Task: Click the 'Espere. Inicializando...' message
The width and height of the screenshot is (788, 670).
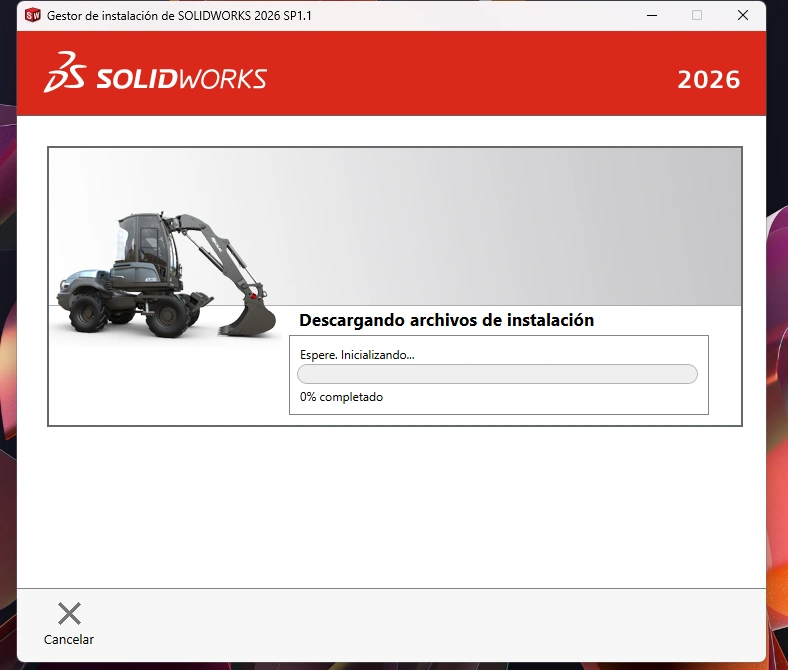Action: [x=357, y=355]
